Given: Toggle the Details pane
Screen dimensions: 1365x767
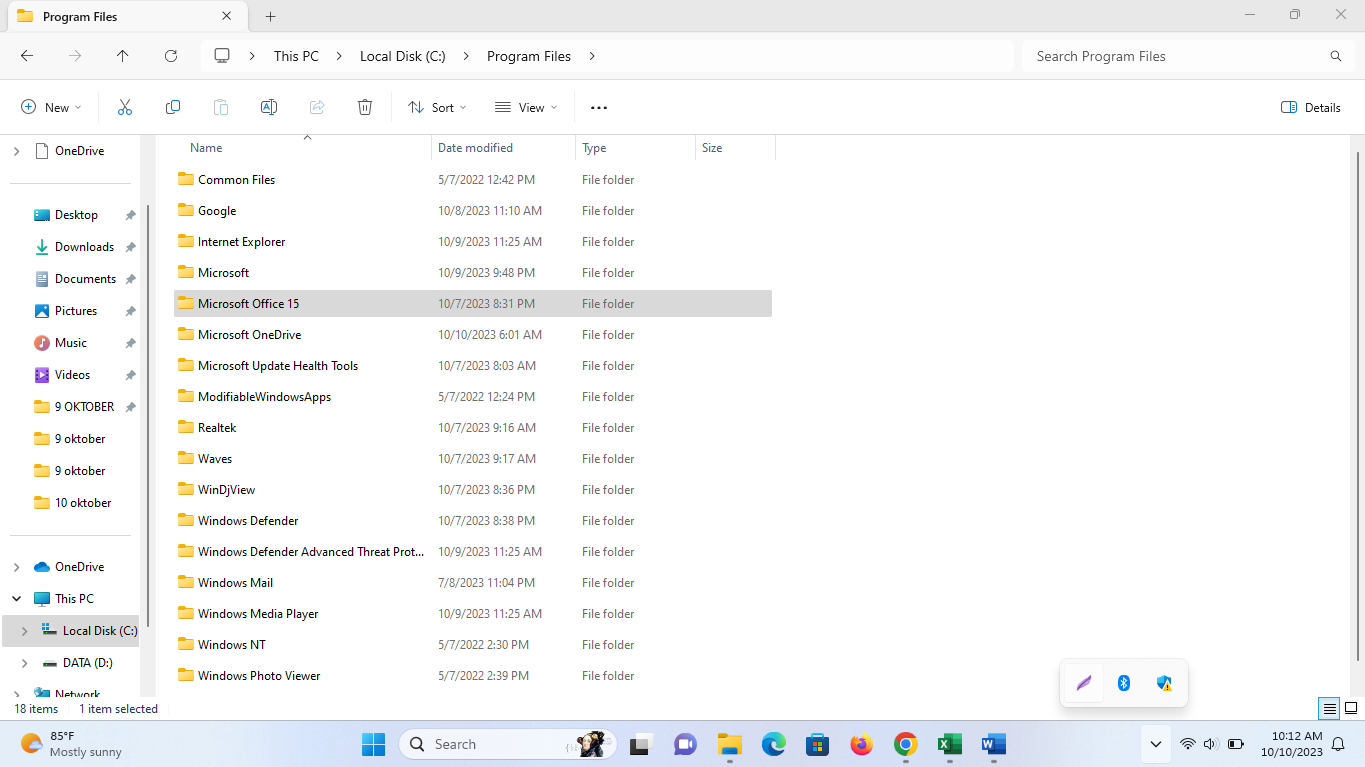Looking at the screenshot, I should [1310, 107].
